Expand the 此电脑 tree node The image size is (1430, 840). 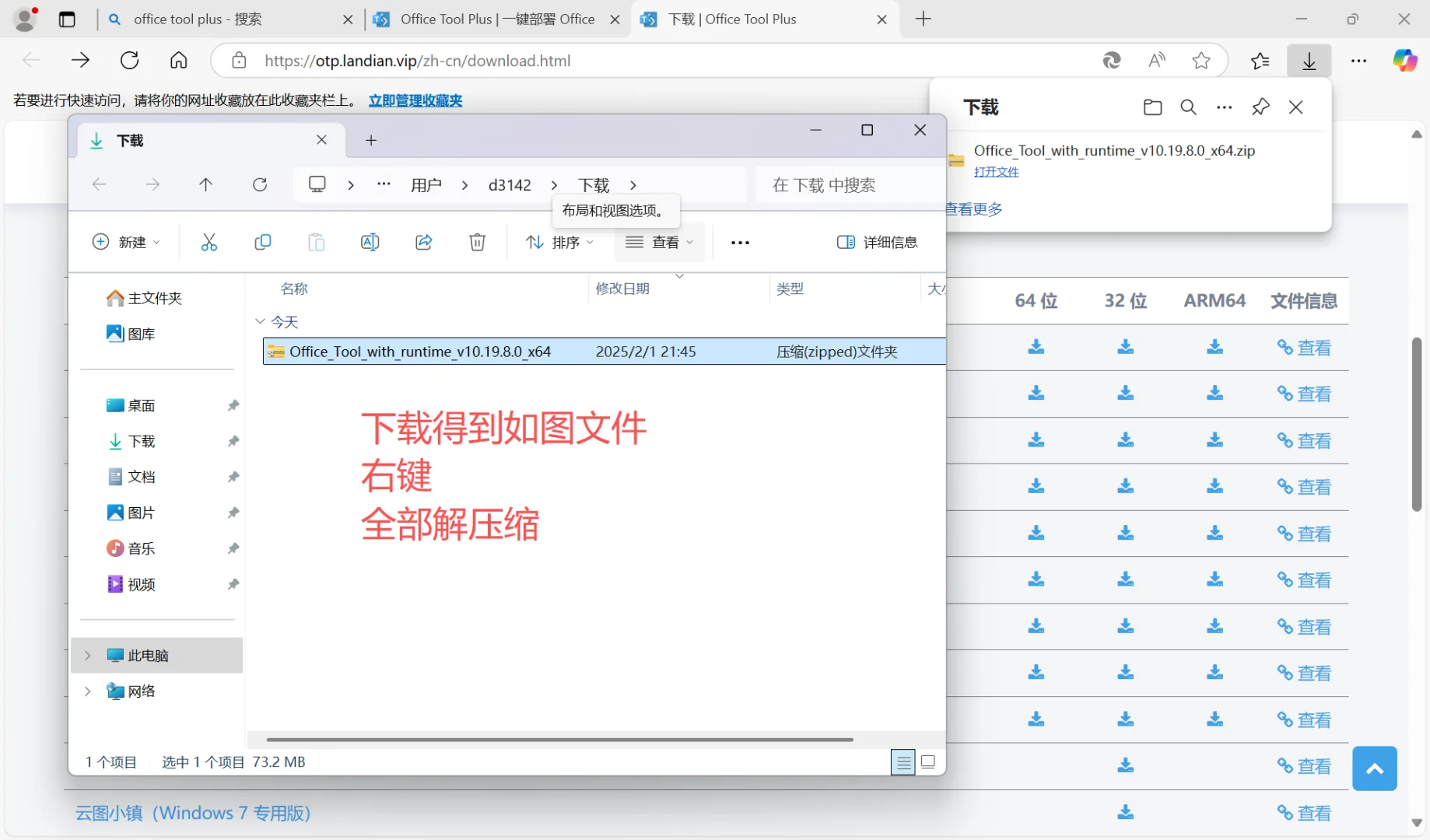click(87, 656)
